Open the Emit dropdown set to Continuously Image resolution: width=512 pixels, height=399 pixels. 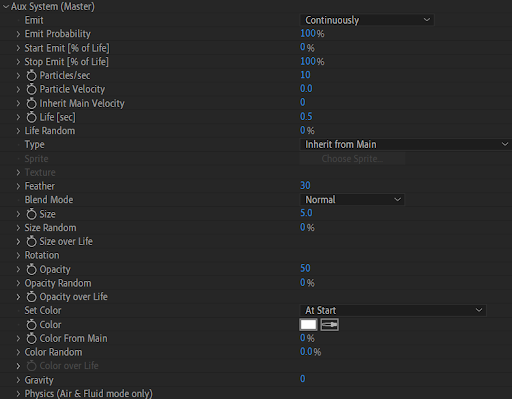tap(367, 20)
